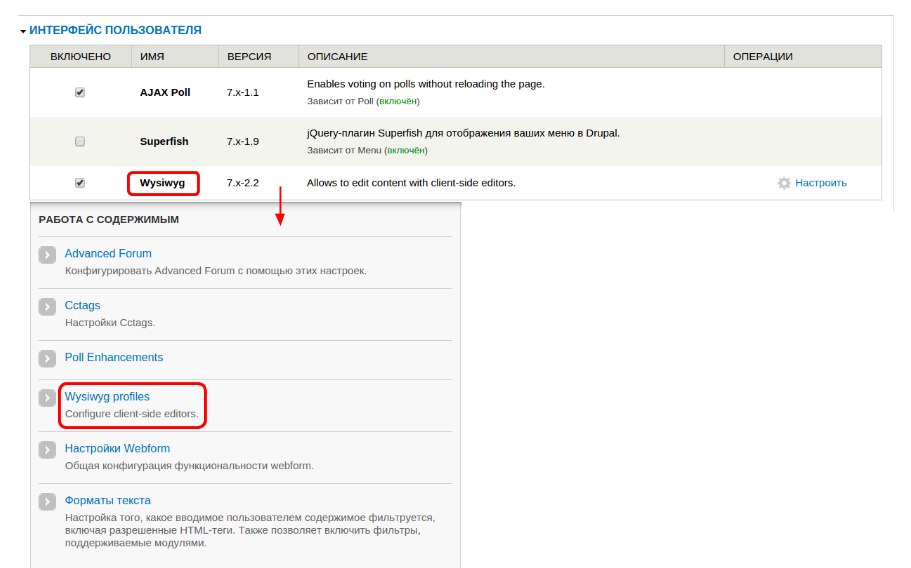
Task: Click arrow icon beside Wysiwyg profiles
Action: tap(47, 398)
